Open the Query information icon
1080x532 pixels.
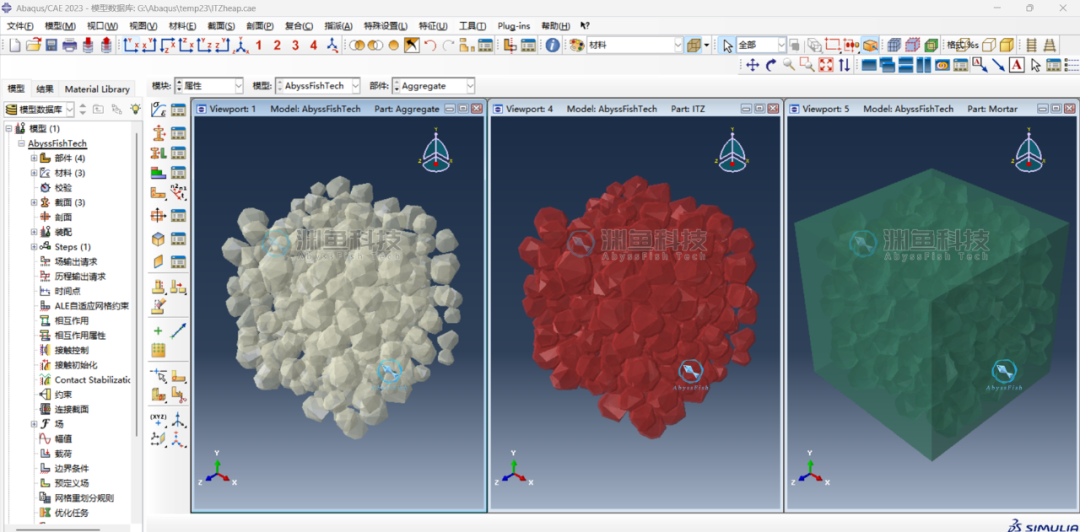[x=552, y=45]
